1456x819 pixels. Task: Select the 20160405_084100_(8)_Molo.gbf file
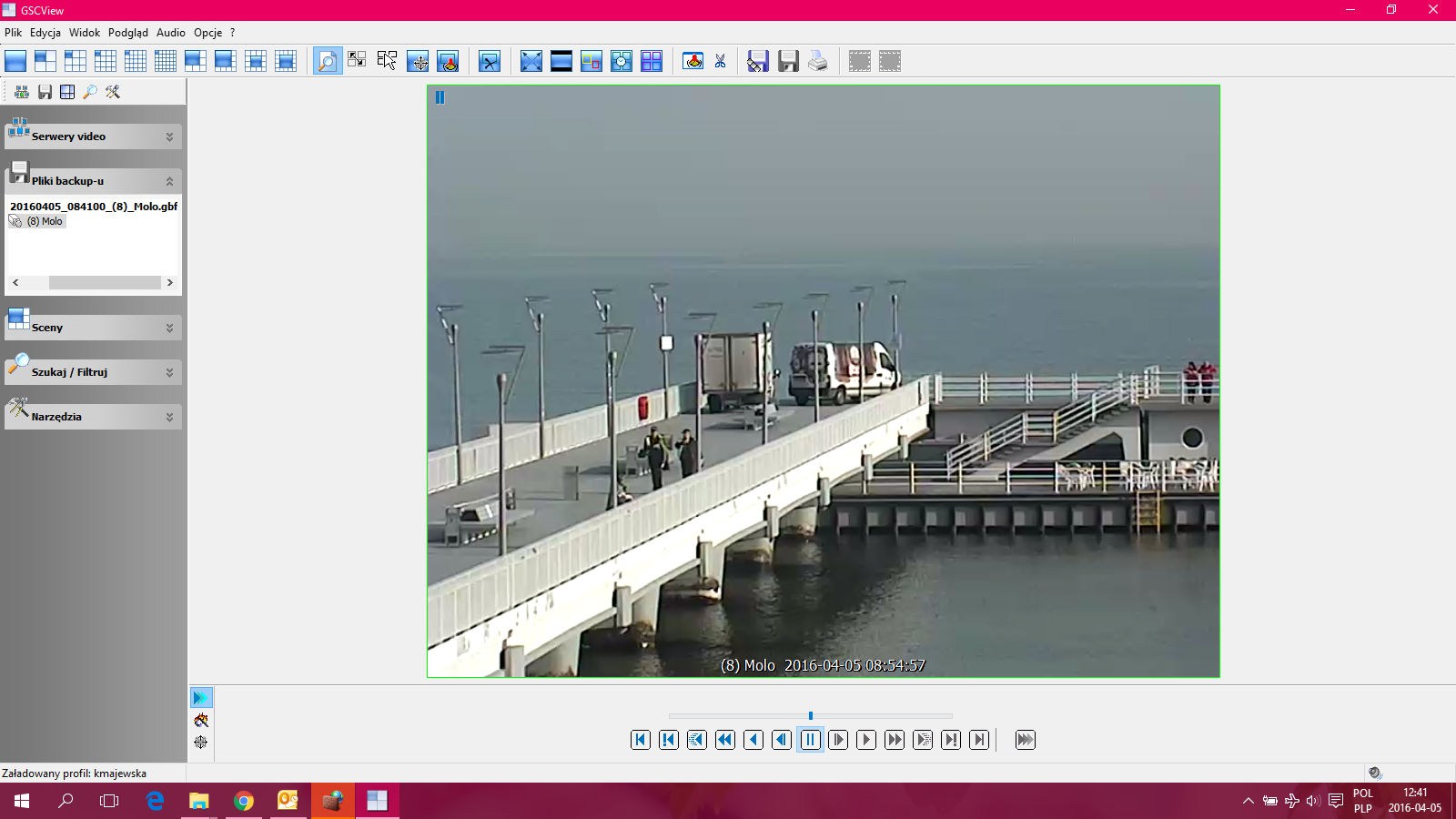(x=94, y=207)
